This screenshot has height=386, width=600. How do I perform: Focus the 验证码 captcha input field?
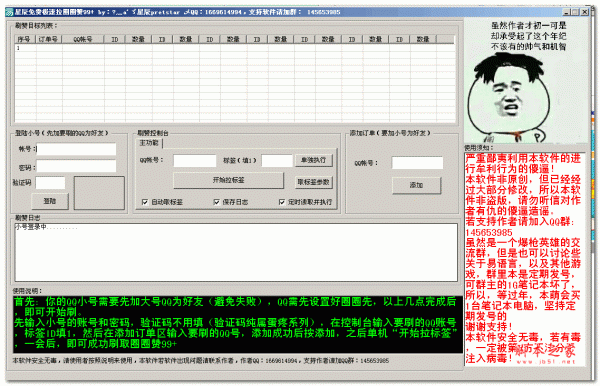pyautogui.click(x=51, y=183)
